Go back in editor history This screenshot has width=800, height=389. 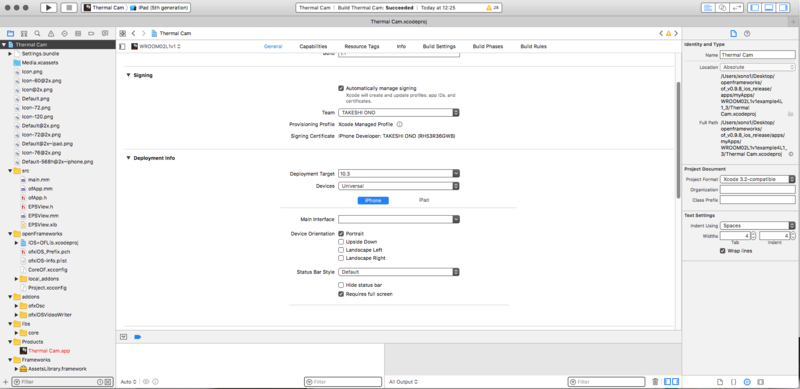click(134, 33)
